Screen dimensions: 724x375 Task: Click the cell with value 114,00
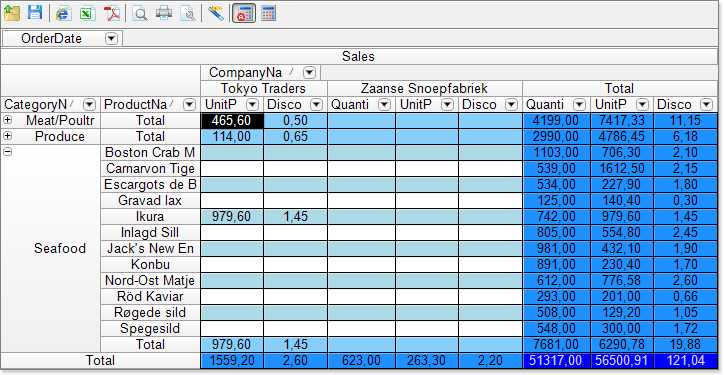click(x=232, y=137)
